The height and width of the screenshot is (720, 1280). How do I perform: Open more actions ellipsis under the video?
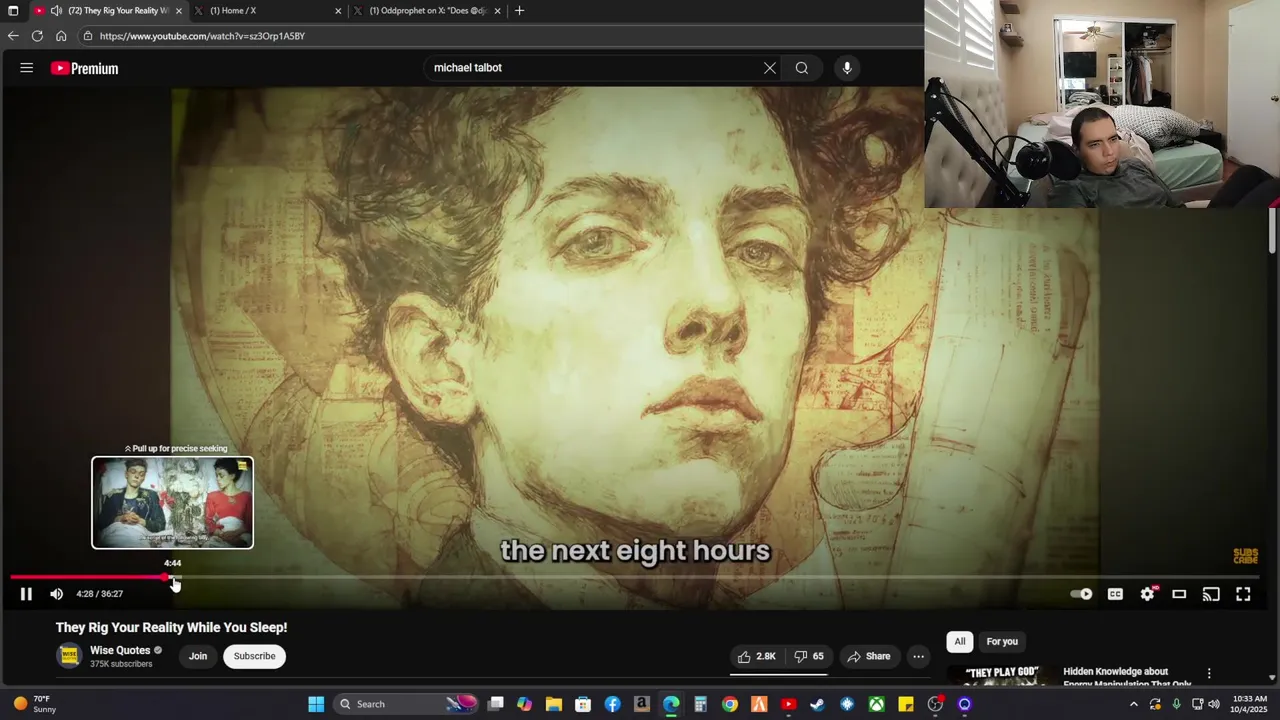click(x=918, y=656)
